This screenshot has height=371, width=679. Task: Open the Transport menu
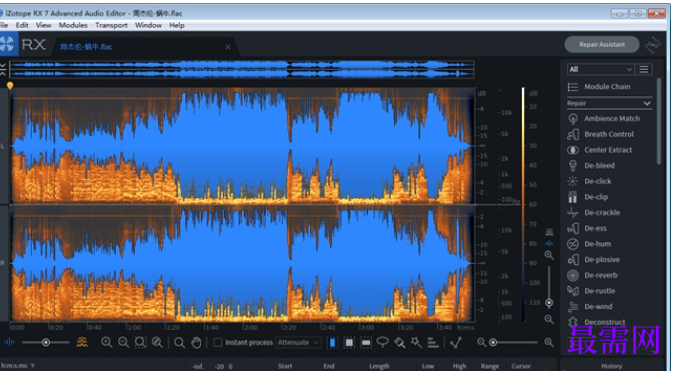coord(111,25)
